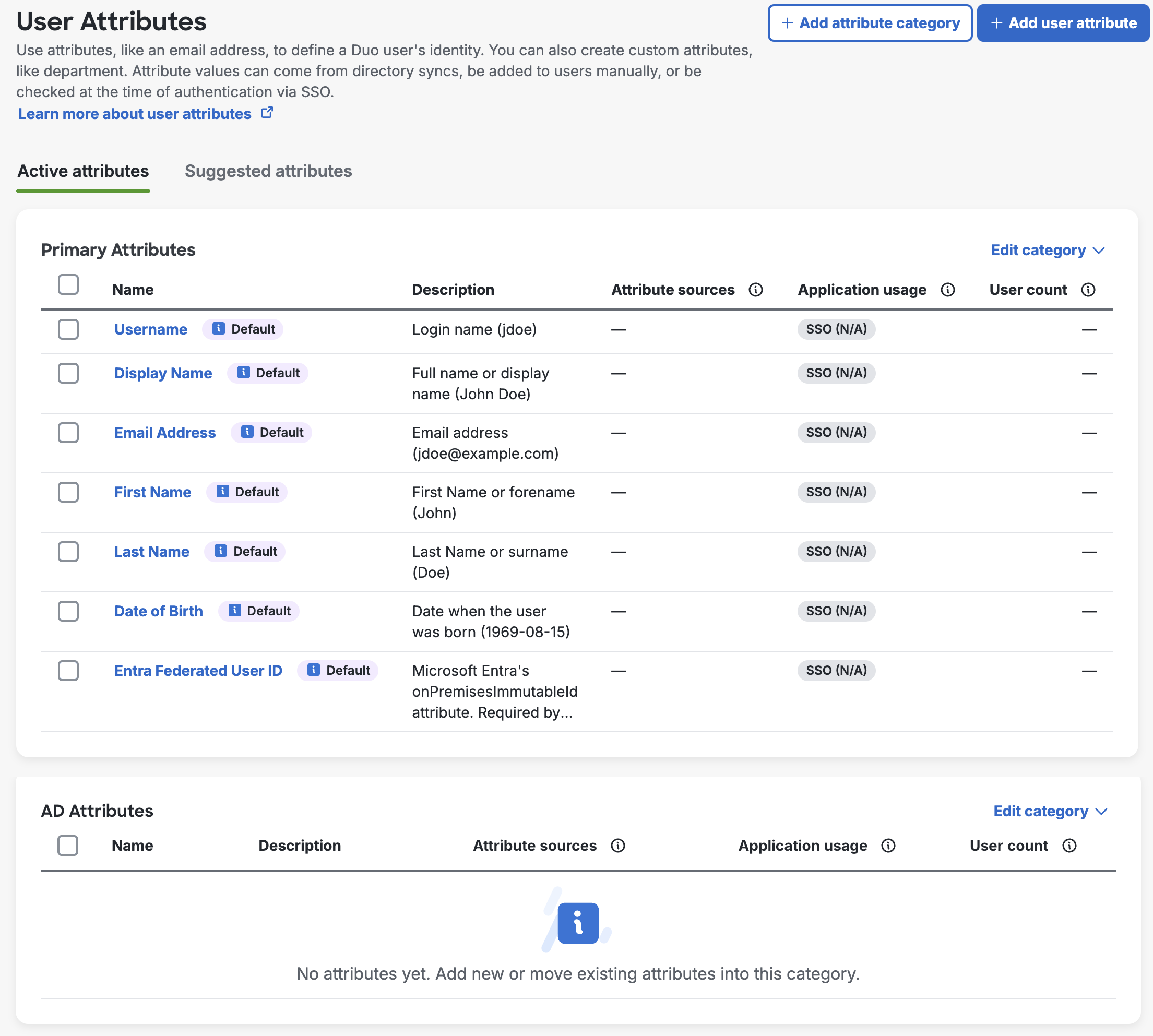1153x1036 pixels.
Task: Toggle the select-all checkbox in AD Attributes
Action: coord(68,846)
